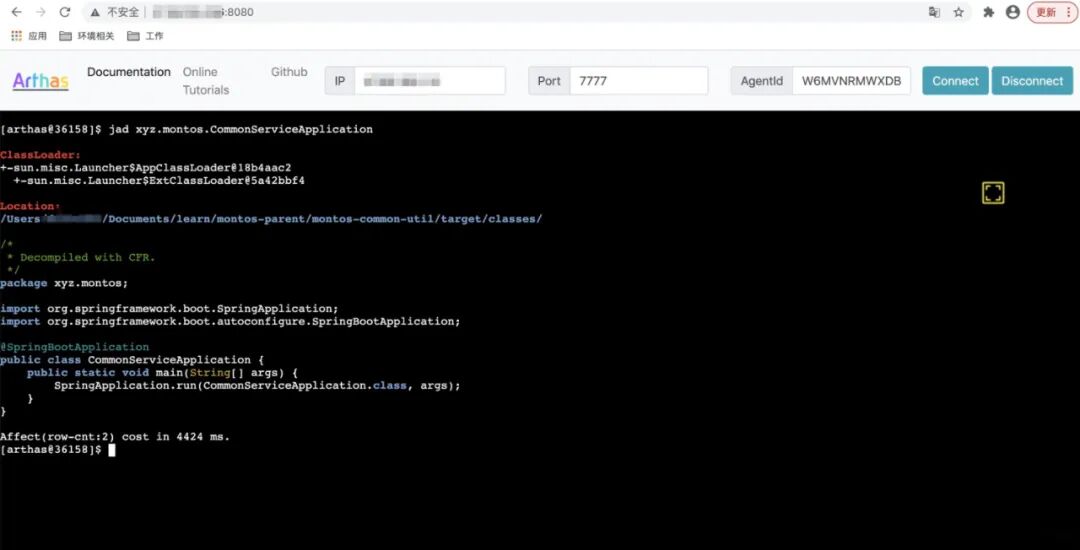Image resolution: width=1080 pixels, height=550 pixels.
Task: Focus the Port field showing 7777
Action: pos(638,81)
